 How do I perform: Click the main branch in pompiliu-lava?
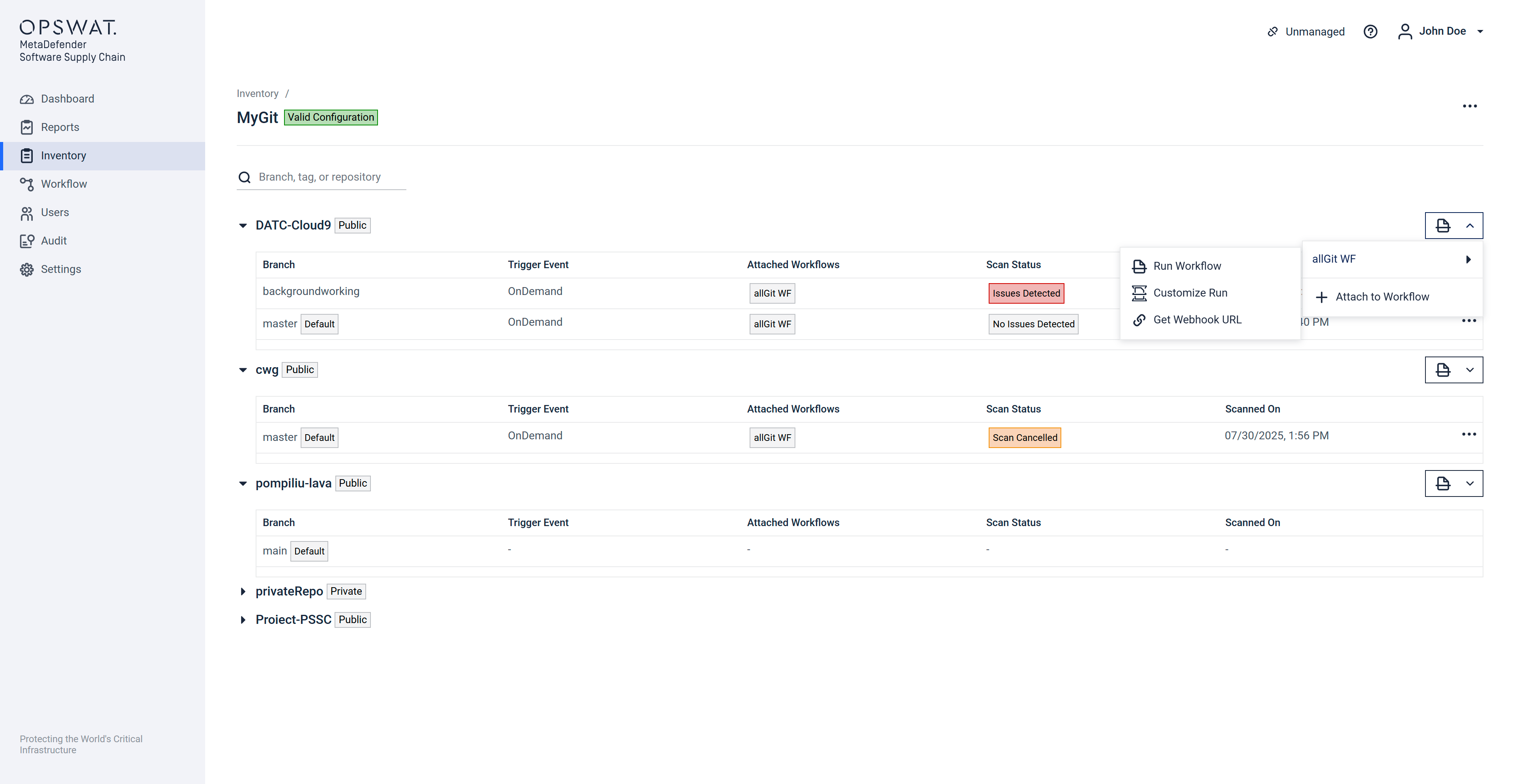275,551
